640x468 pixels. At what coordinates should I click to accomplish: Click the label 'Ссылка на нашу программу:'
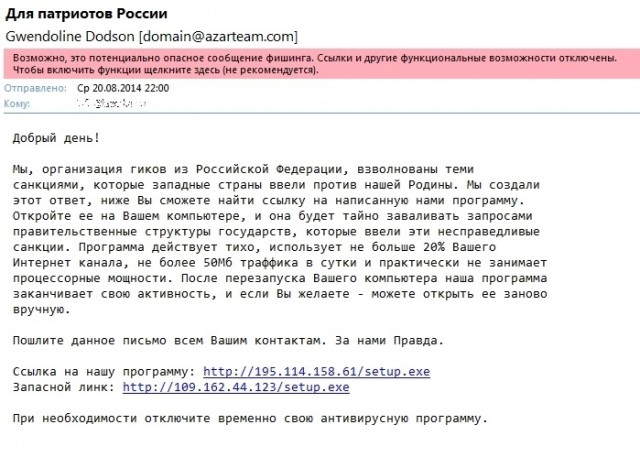(105, 372)
